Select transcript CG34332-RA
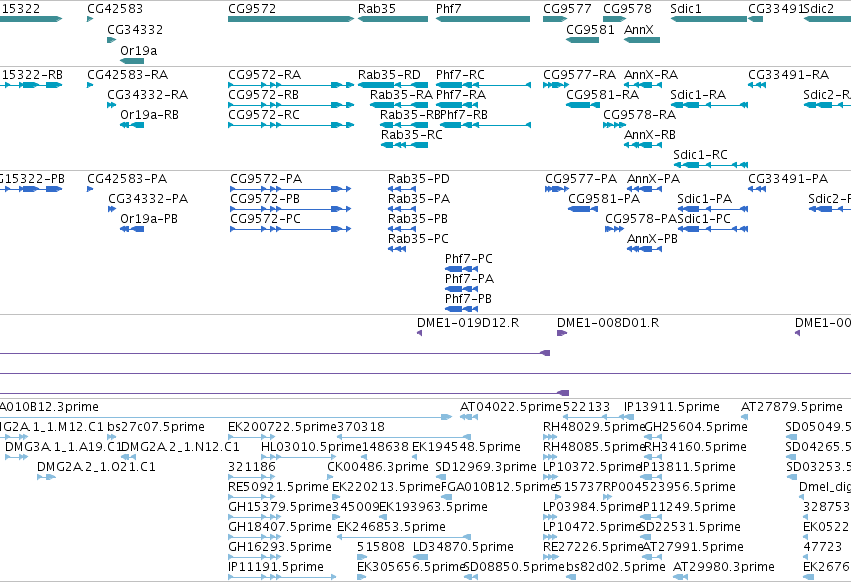Viewport: 851px width, 582px height. 148,94
